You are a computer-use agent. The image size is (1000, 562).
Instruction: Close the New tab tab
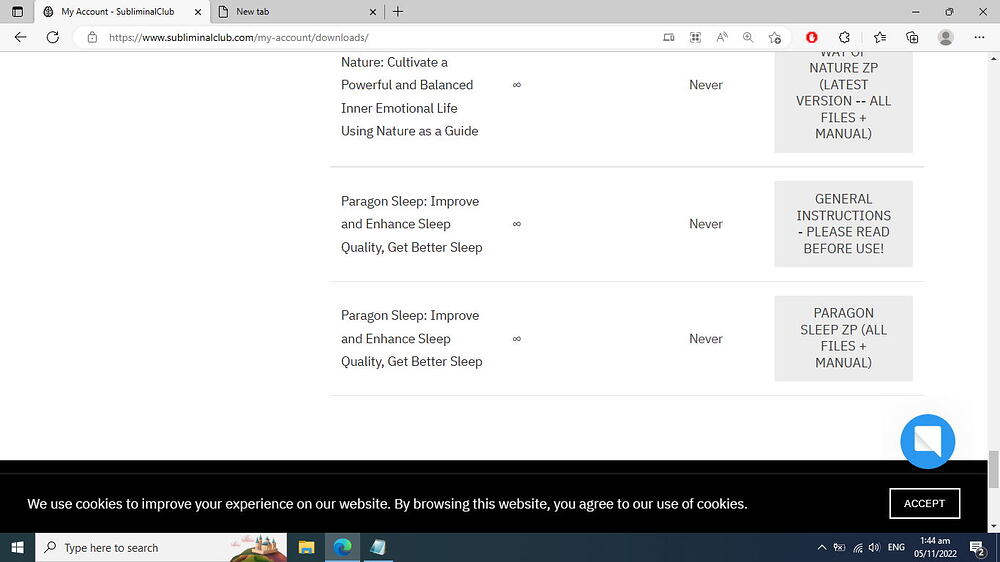373,11
